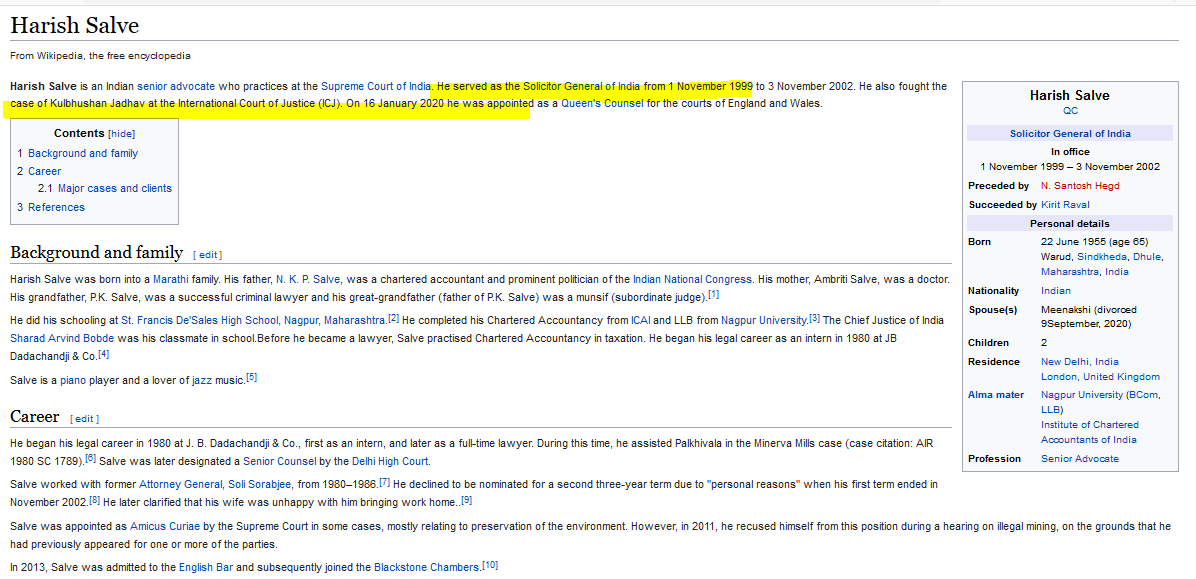The width and height of the screenshot is (1196, 579).
Task: Open the 'Blackstone Chambers' link
Action: [427, 568]
